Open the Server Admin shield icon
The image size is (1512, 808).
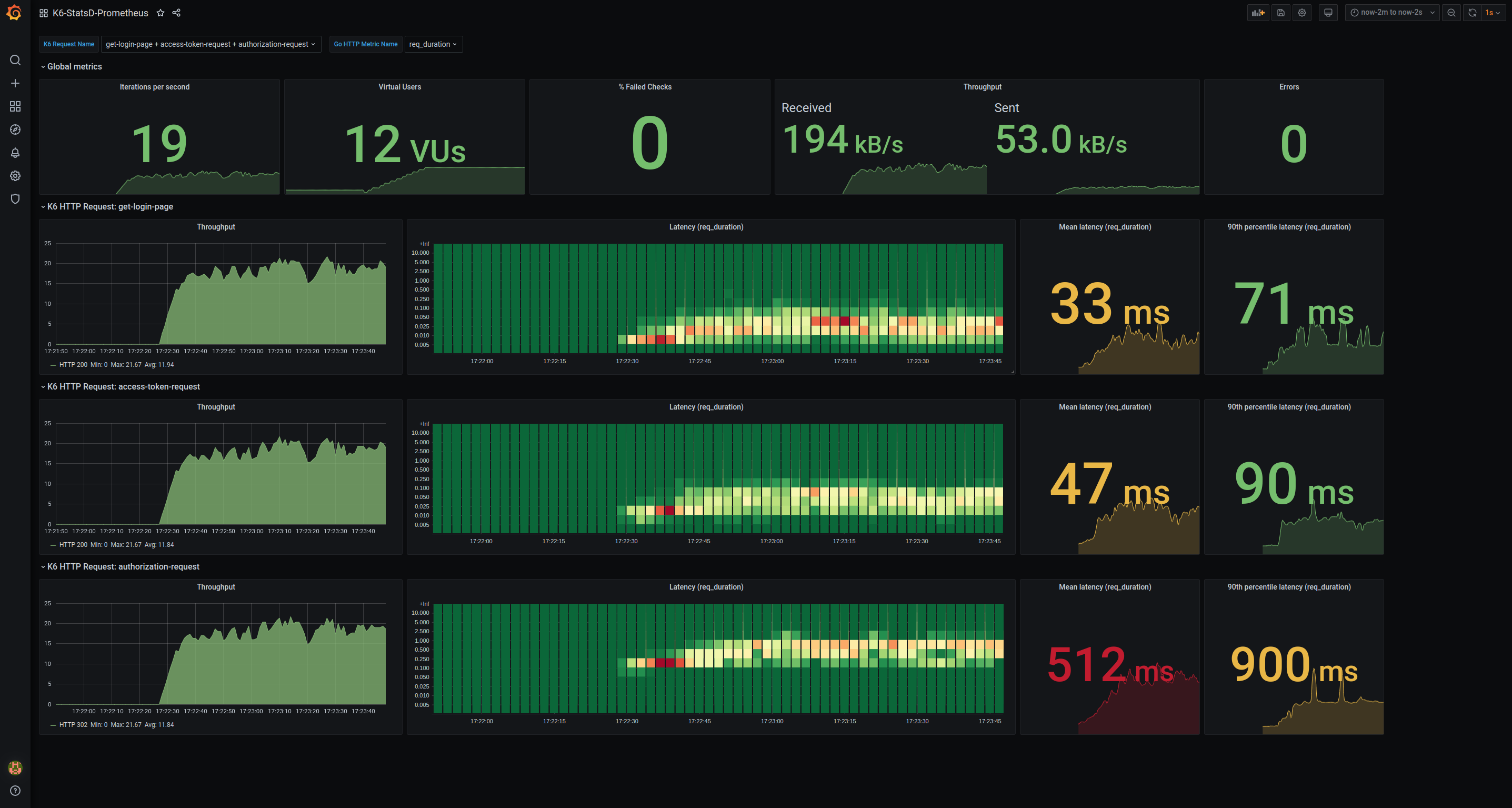pyautogui.click(x=15, y=199)
